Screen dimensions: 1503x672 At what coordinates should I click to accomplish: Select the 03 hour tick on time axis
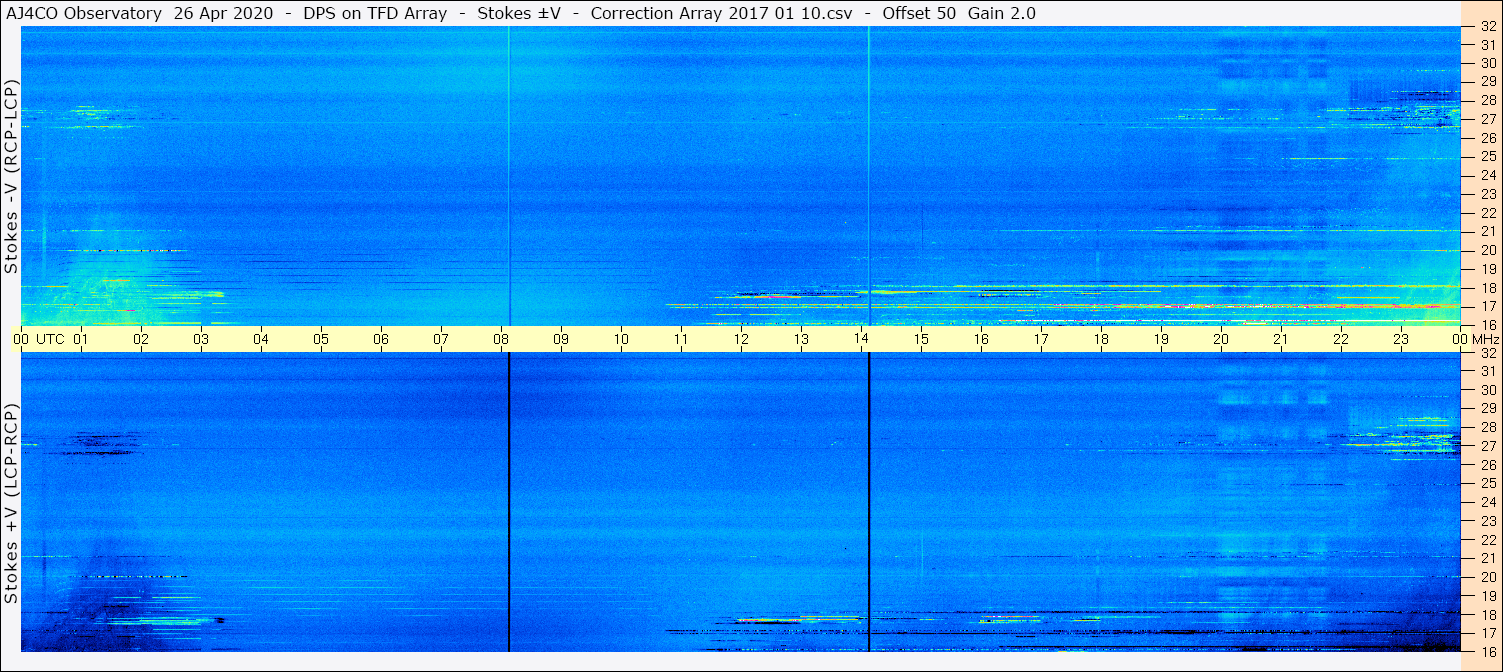(201, 339)
